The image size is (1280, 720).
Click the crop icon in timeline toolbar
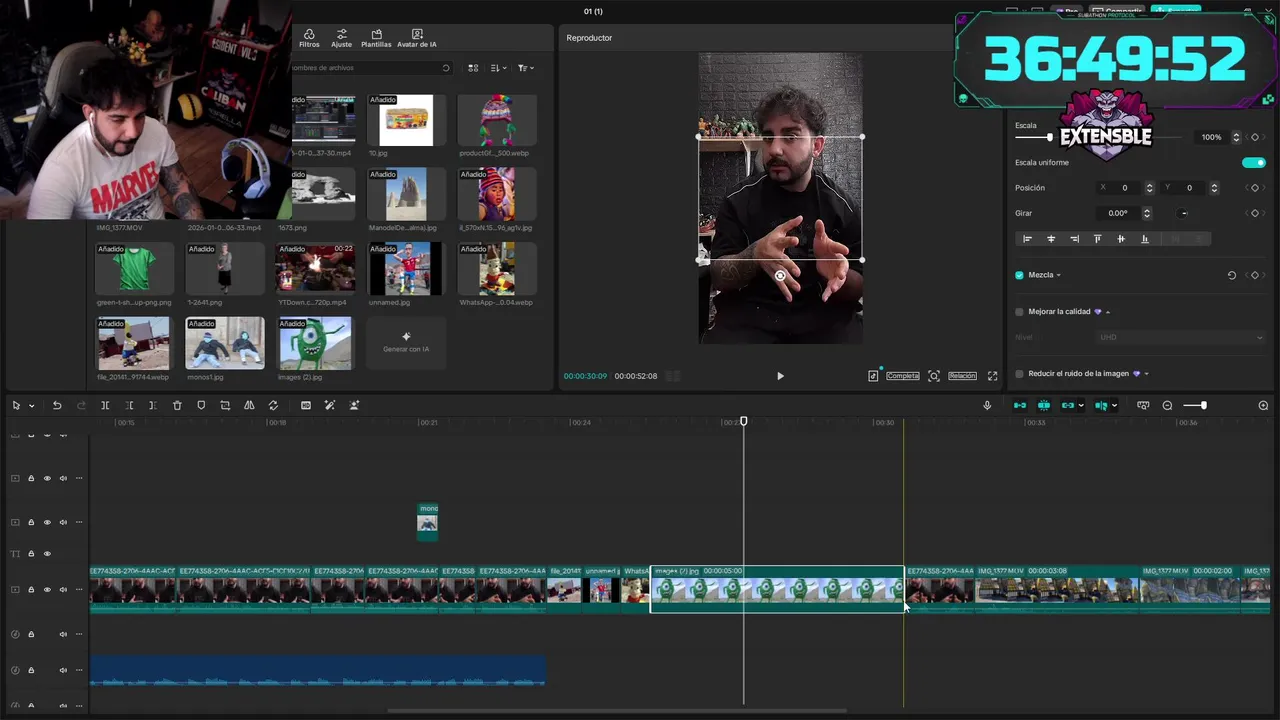(225, 405)
